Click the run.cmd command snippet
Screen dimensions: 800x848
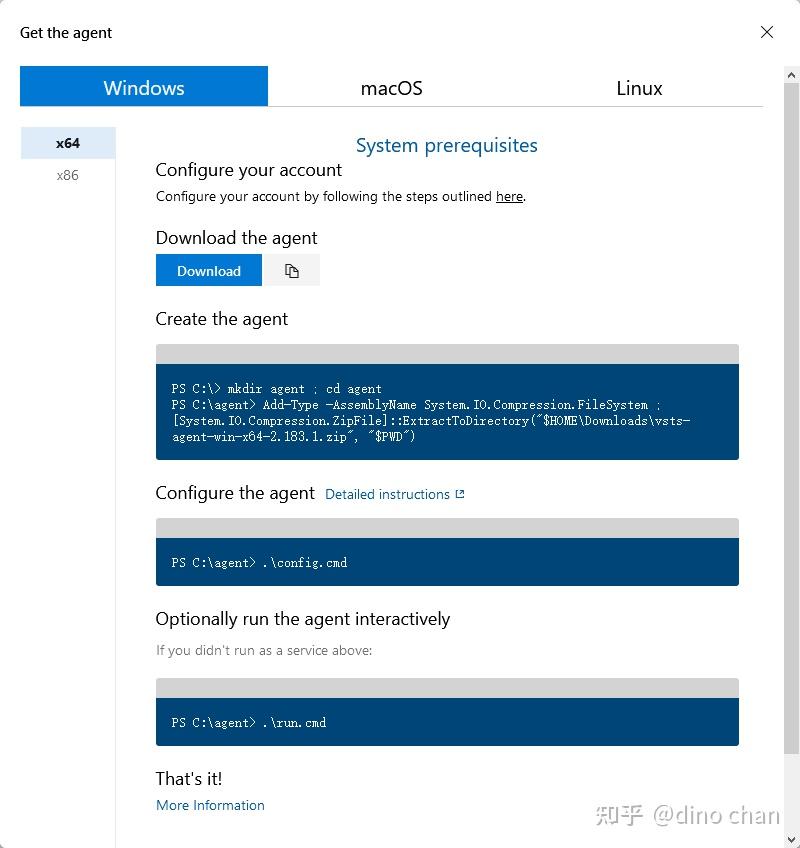click(x=446, y=722)
